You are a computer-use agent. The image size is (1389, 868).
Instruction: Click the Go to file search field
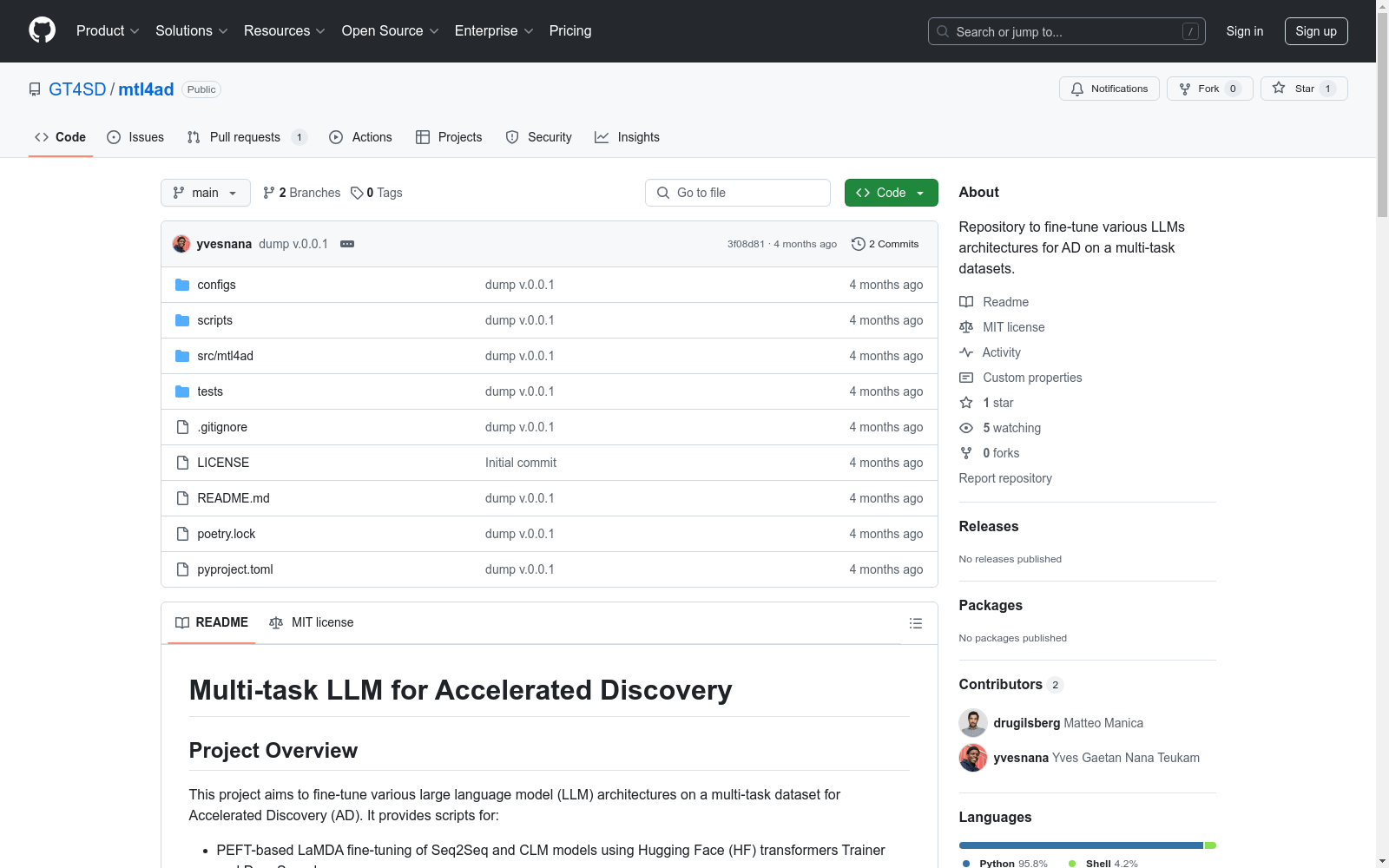pyautogui.click(x=738, y=193)
